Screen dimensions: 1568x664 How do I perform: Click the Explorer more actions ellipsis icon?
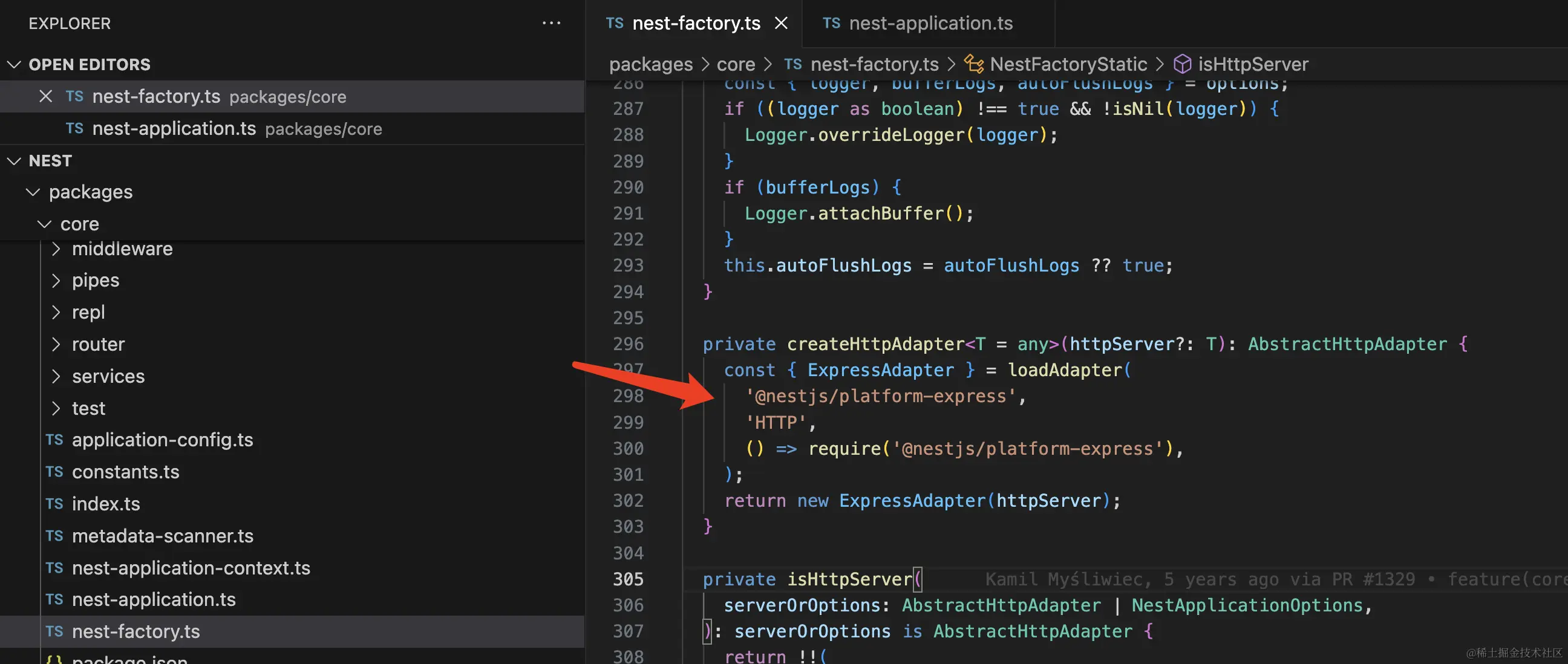tap(551, 23)
